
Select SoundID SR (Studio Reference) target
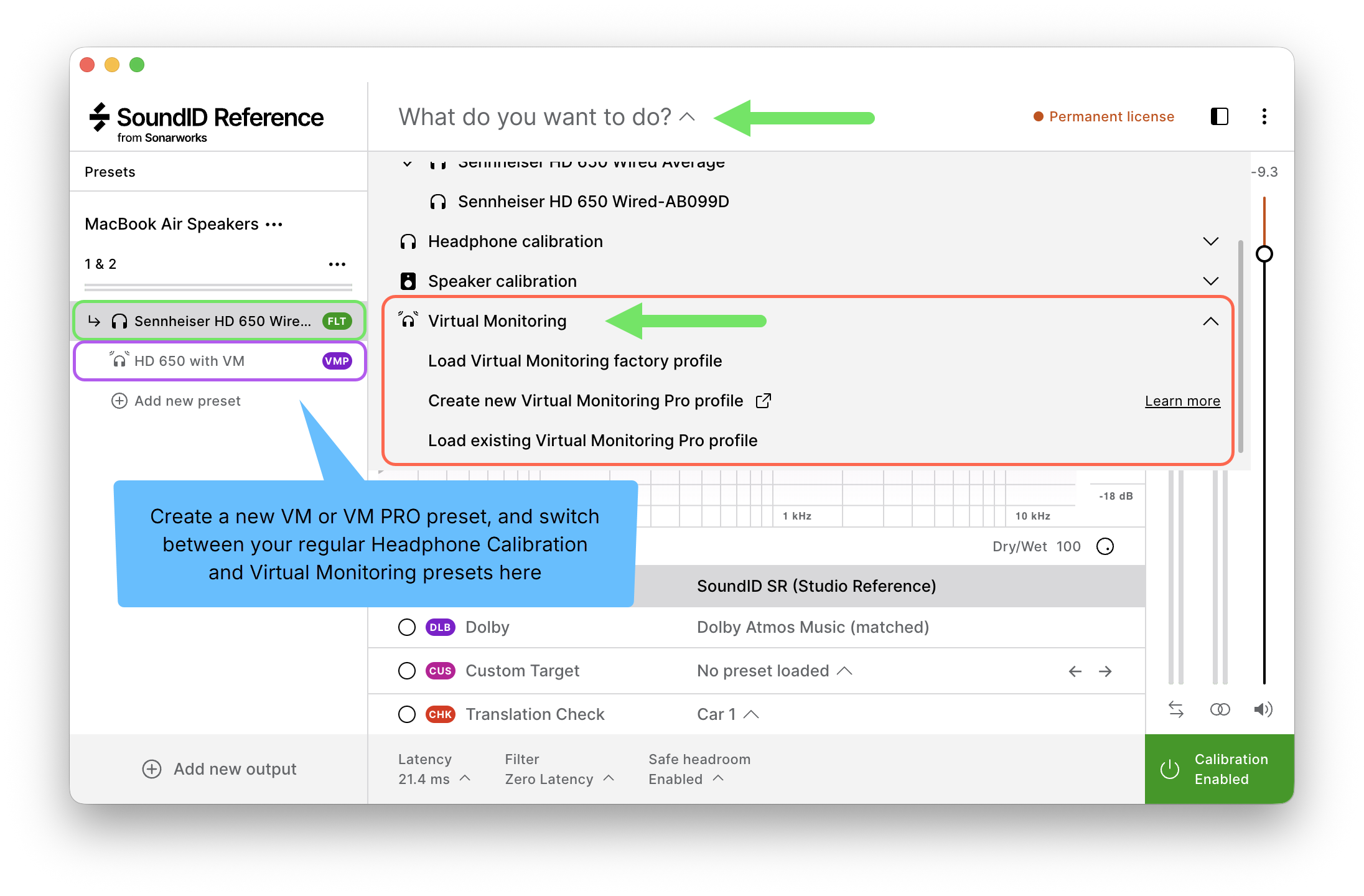[x=816, y=586]
